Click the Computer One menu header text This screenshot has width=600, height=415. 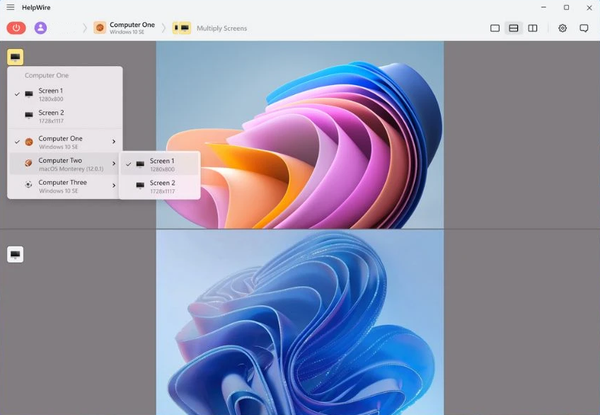pyautogui.click(x=47, y=75)
